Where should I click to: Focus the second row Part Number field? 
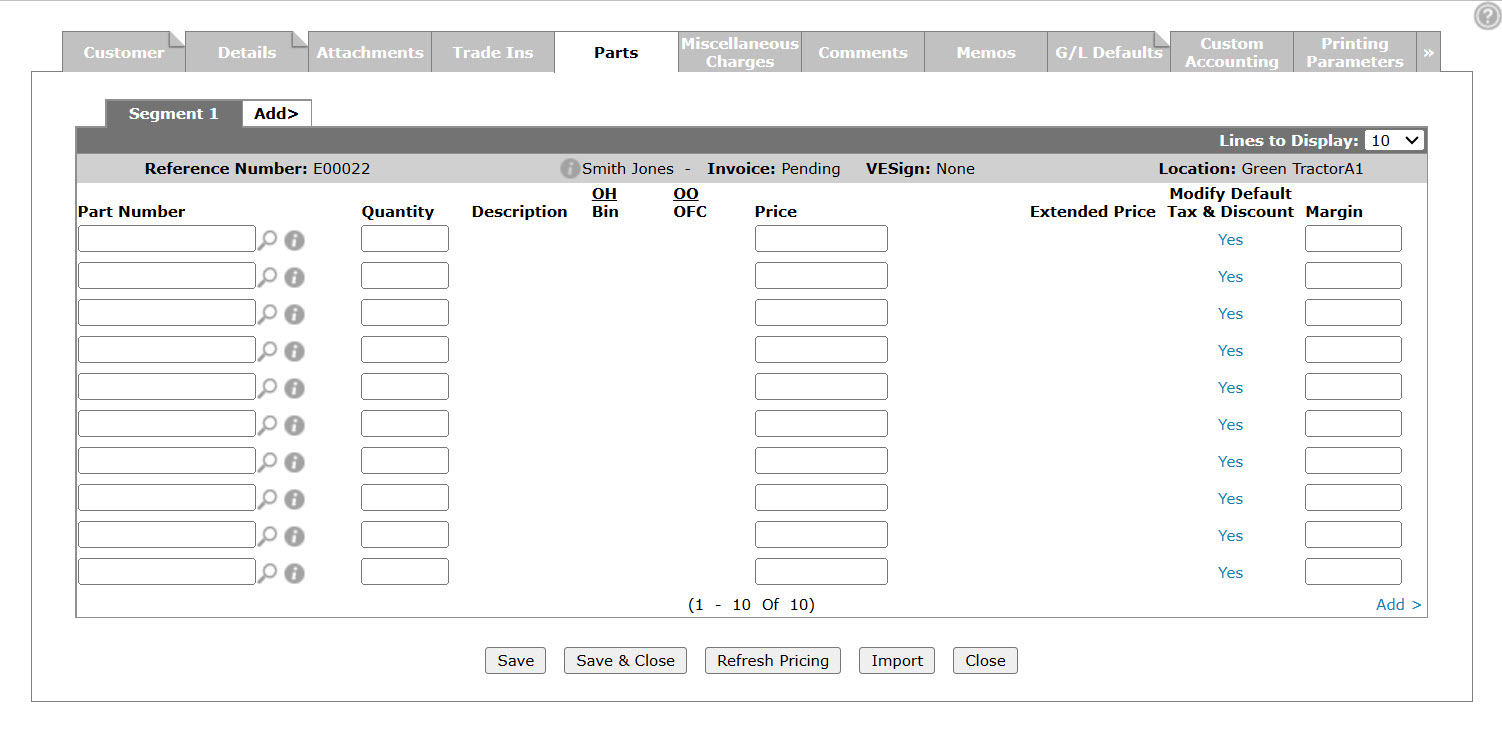167,275
